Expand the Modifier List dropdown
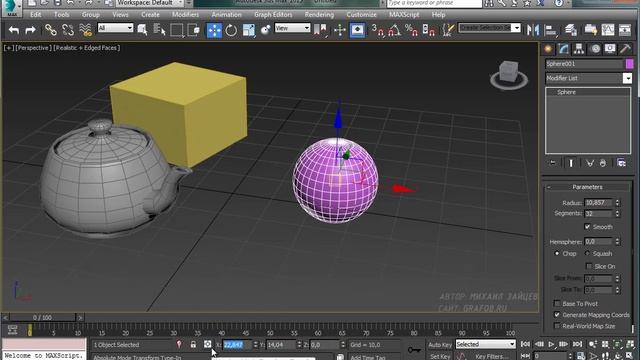The width and height of the screenshot is (640, 360). (628, 78)
